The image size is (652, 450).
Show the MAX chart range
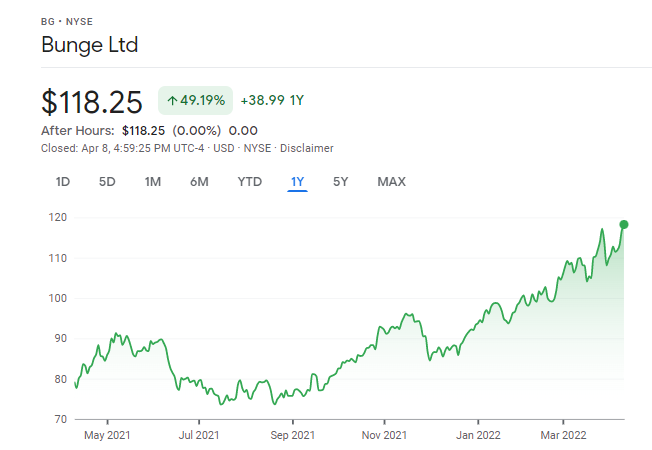click(x=391, y=182)
